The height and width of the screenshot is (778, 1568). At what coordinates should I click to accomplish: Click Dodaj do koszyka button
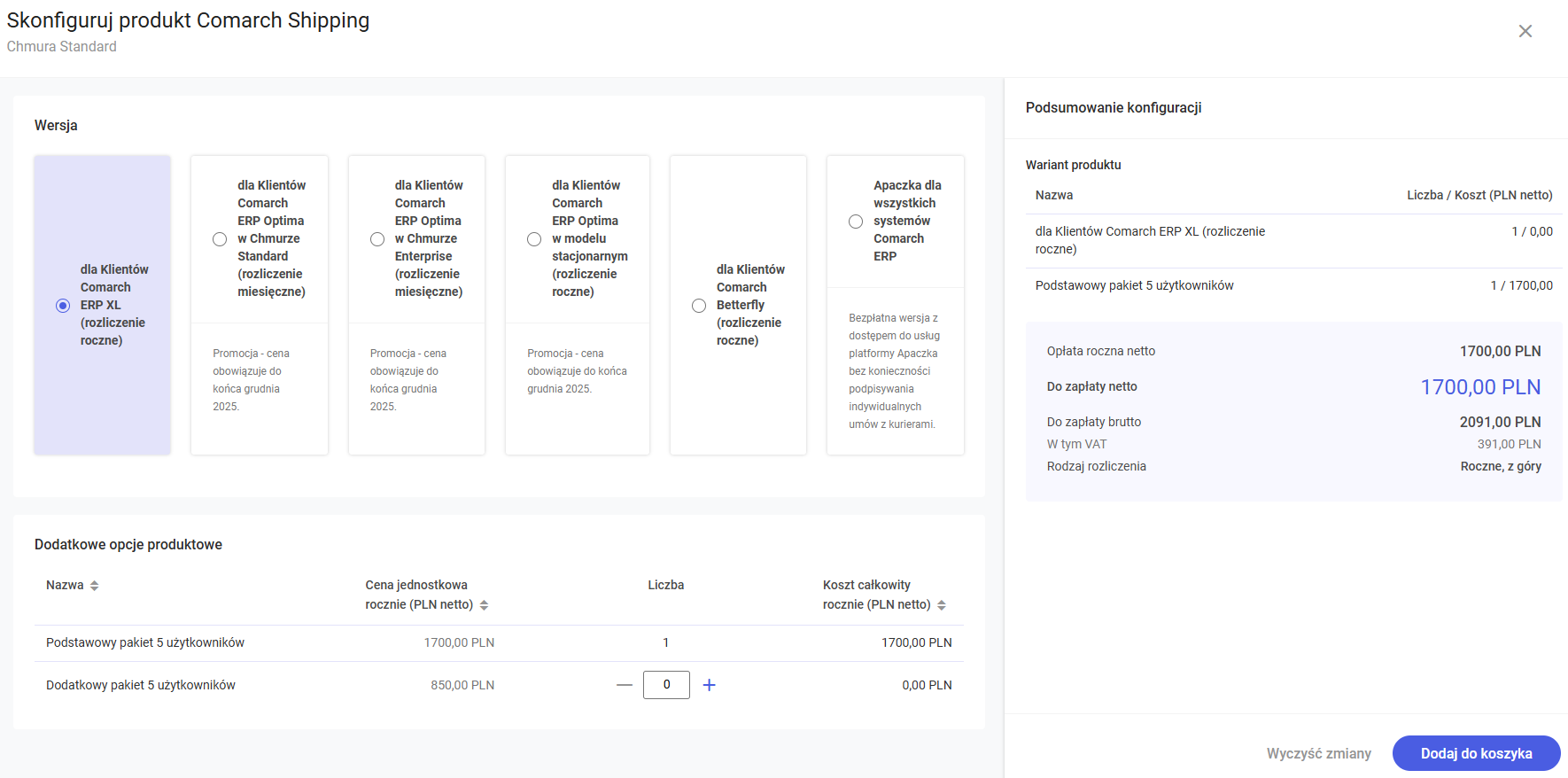click(1476, 753)
